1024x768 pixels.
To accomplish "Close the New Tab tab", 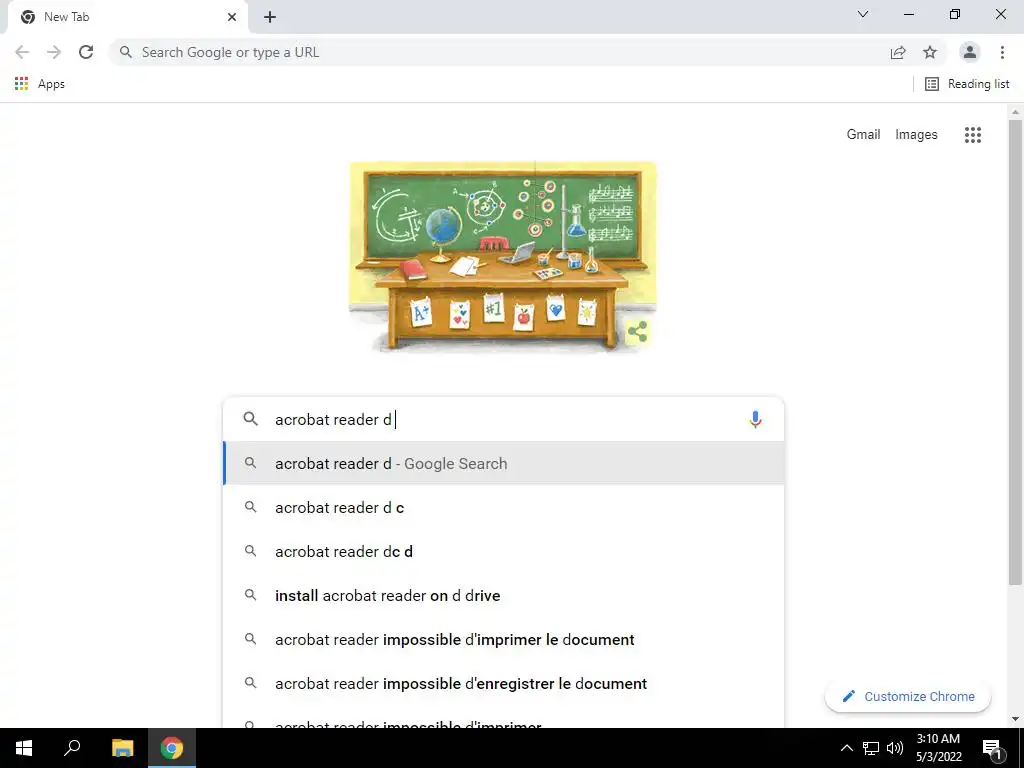I will tap(232, 17).
